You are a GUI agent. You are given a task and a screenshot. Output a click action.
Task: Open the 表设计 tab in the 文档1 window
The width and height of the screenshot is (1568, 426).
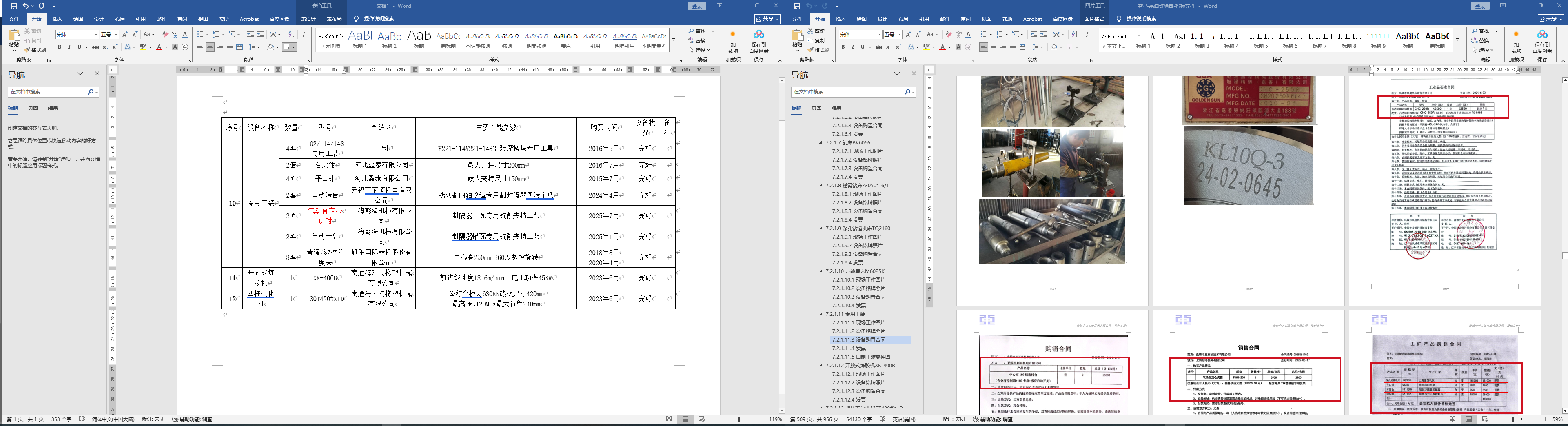tap(308, 19)
